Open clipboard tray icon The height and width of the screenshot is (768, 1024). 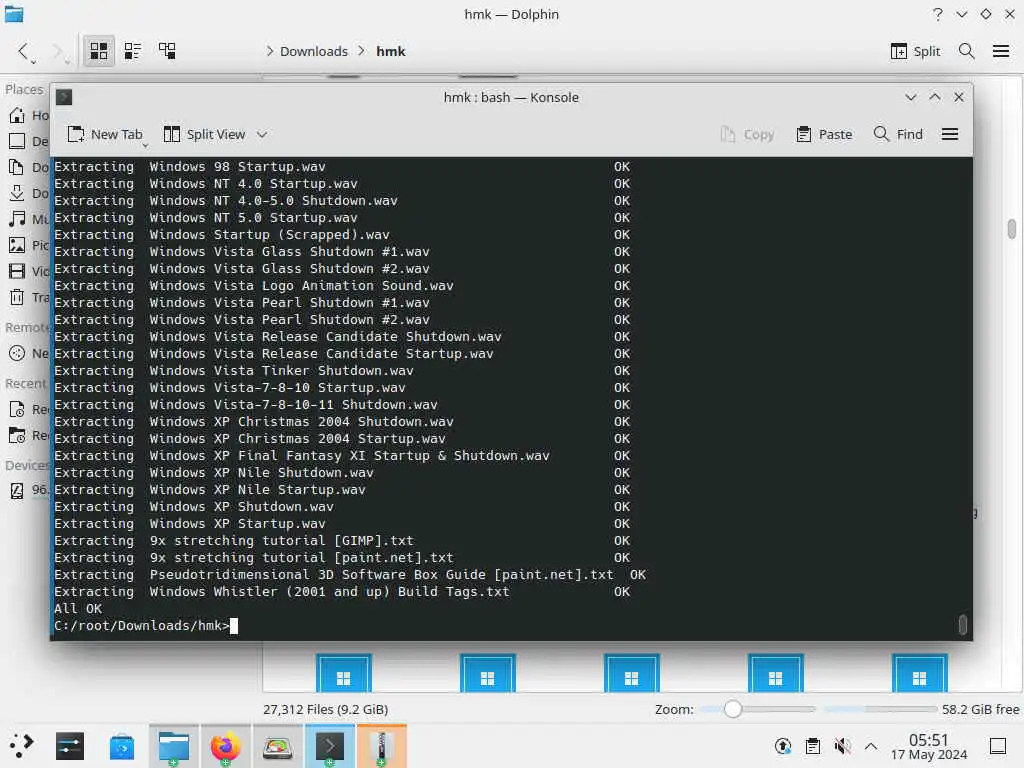812,746
